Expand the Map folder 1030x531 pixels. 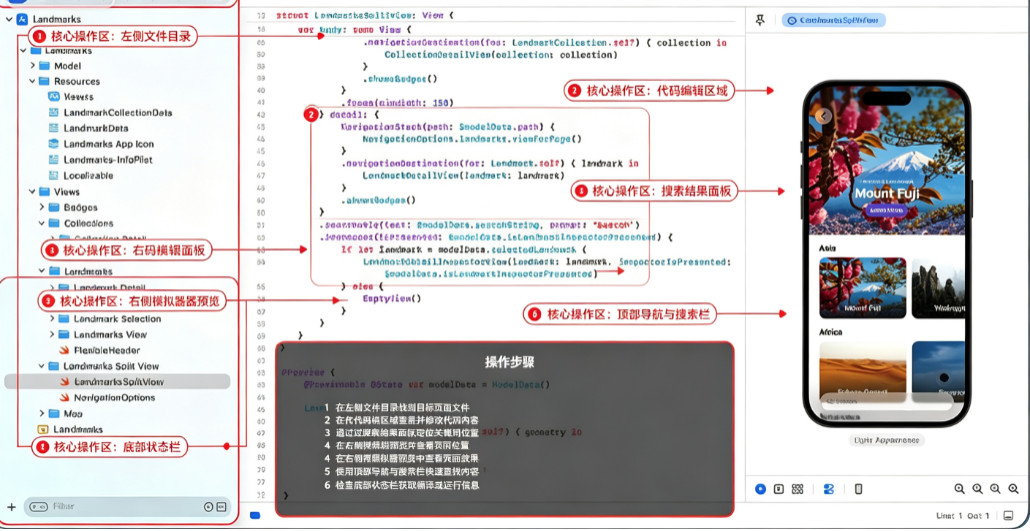[x=41, y=413]
